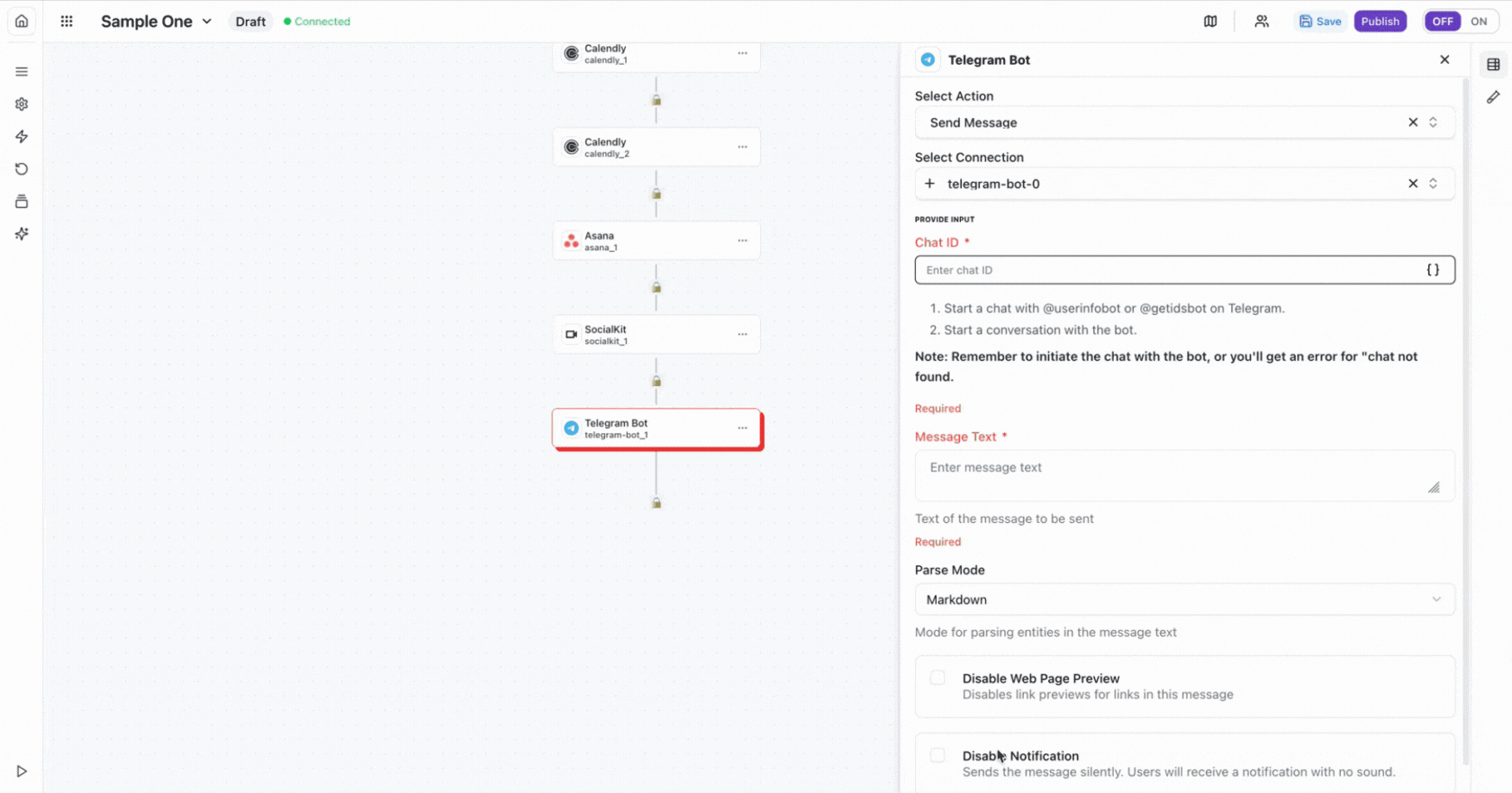The width and height of the screenshot is (1512, 793).
Task: Click the Publish button
Action: click(1380, 22)
